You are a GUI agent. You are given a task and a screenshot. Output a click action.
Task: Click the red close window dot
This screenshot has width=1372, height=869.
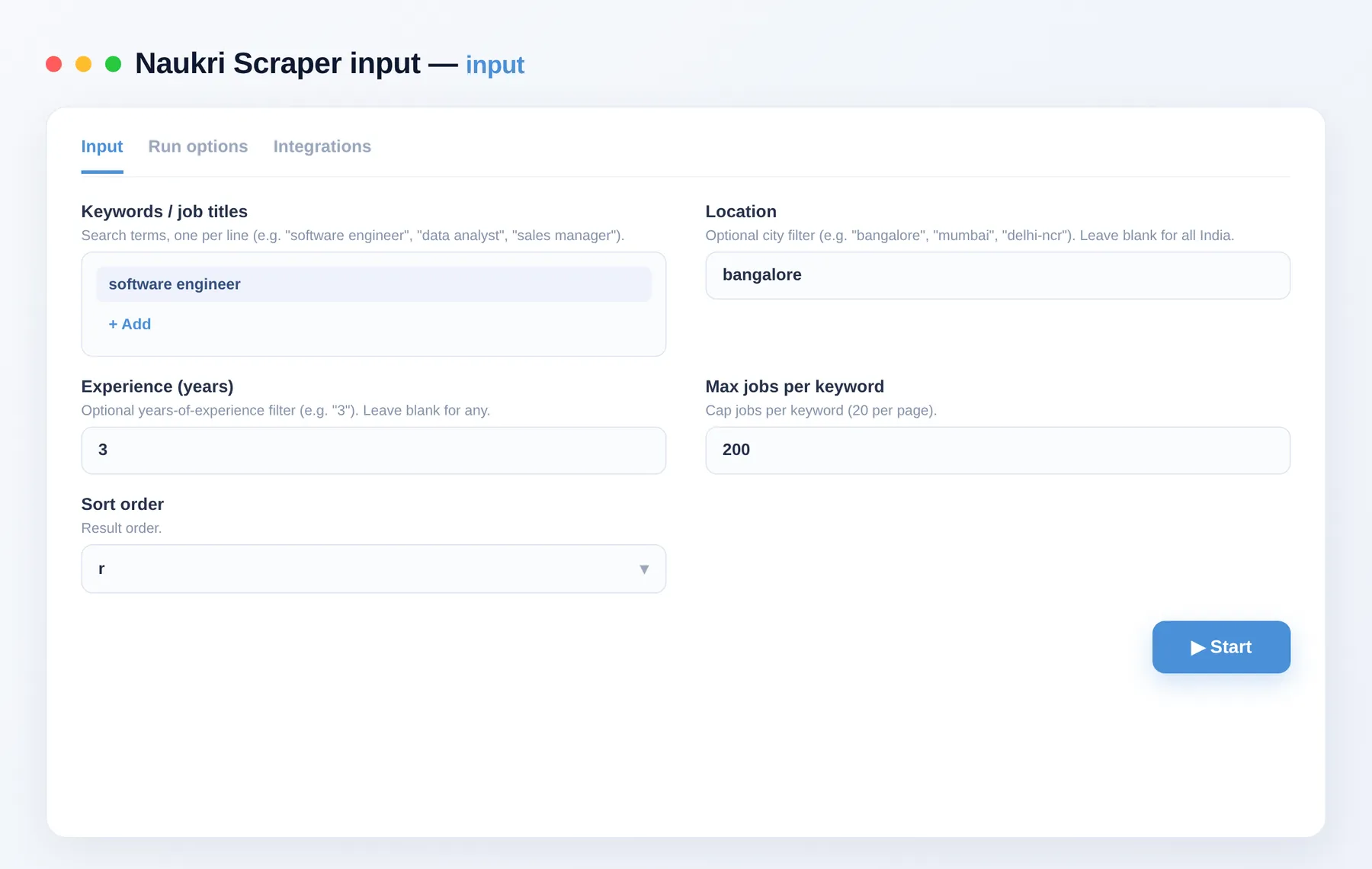(53, 64)
